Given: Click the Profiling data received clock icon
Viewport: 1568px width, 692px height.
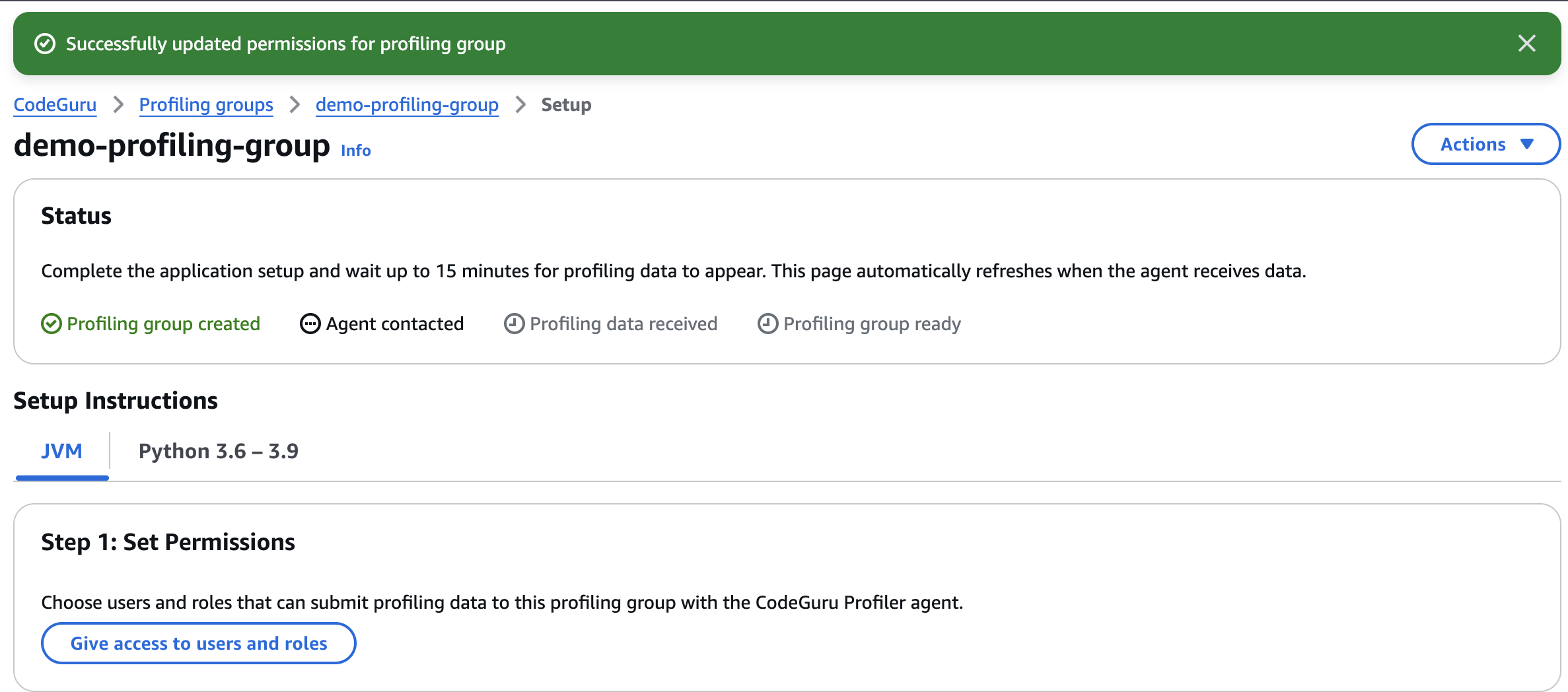Looking at the screenshot, I should pyautogui.click(x=515, y=324).
